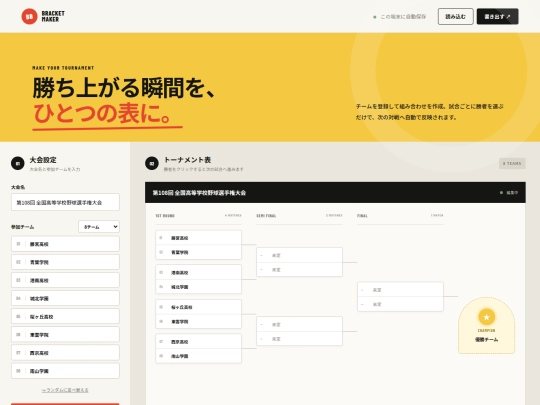Click the 優勝チーム champion label

click(x=486, y=340)
